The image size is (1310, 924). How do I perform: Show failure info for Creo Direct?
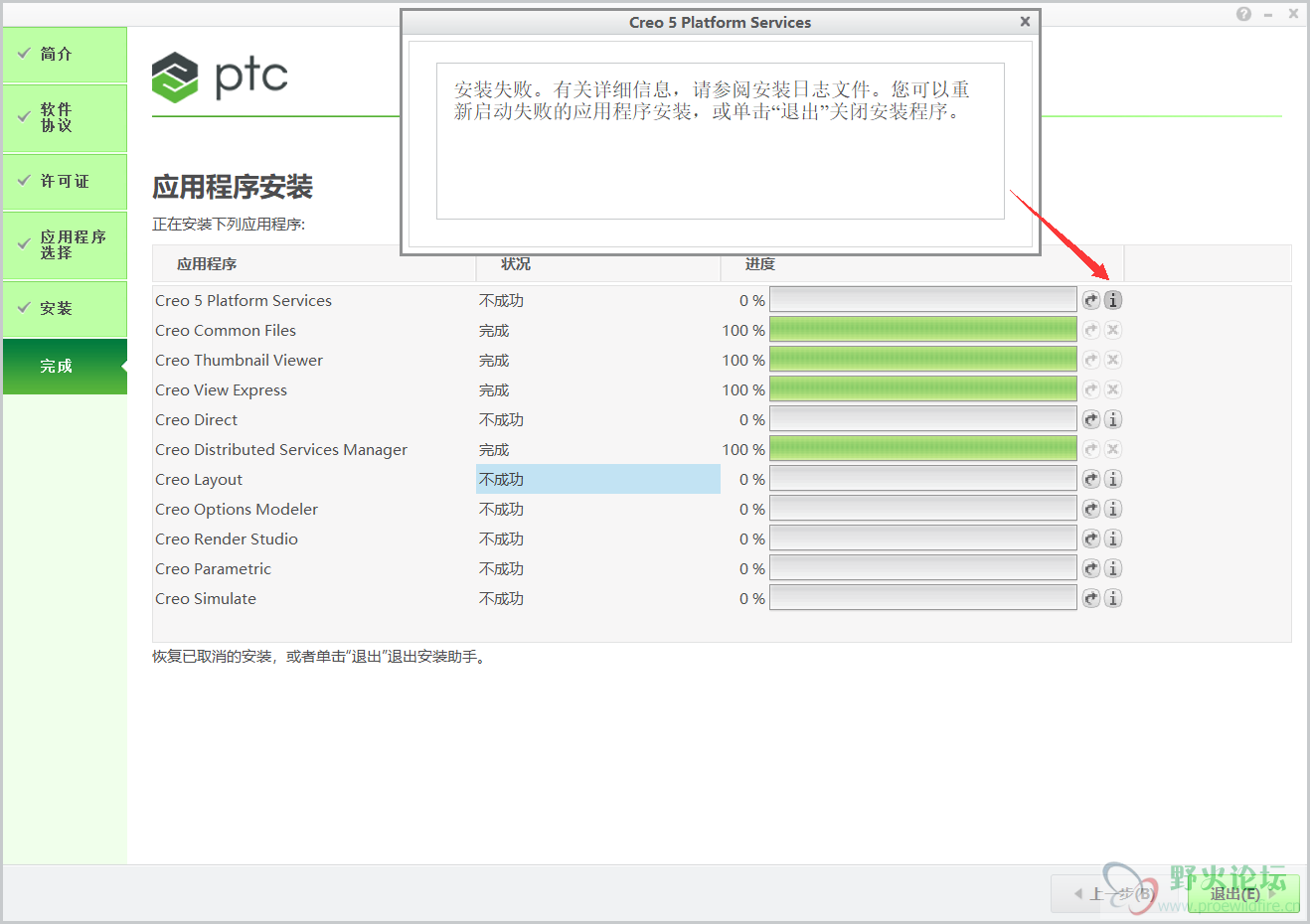pos(1113,419)
